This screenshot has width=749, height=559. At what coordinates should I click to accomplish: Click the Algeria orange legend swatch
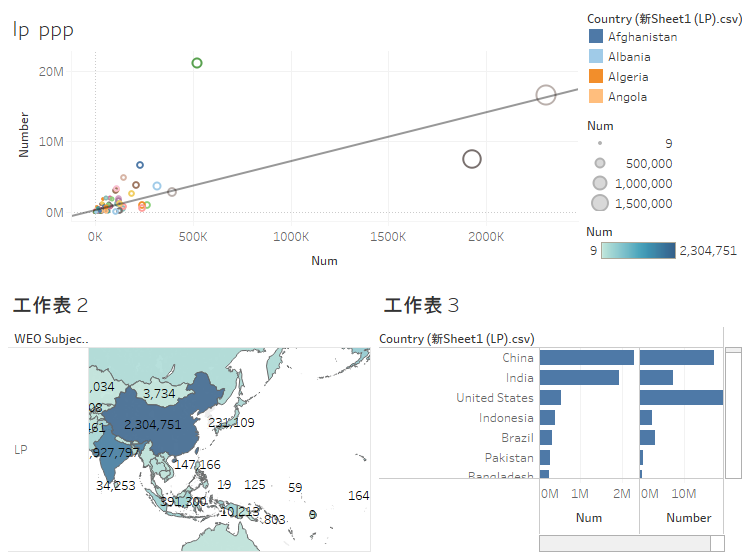596,77
